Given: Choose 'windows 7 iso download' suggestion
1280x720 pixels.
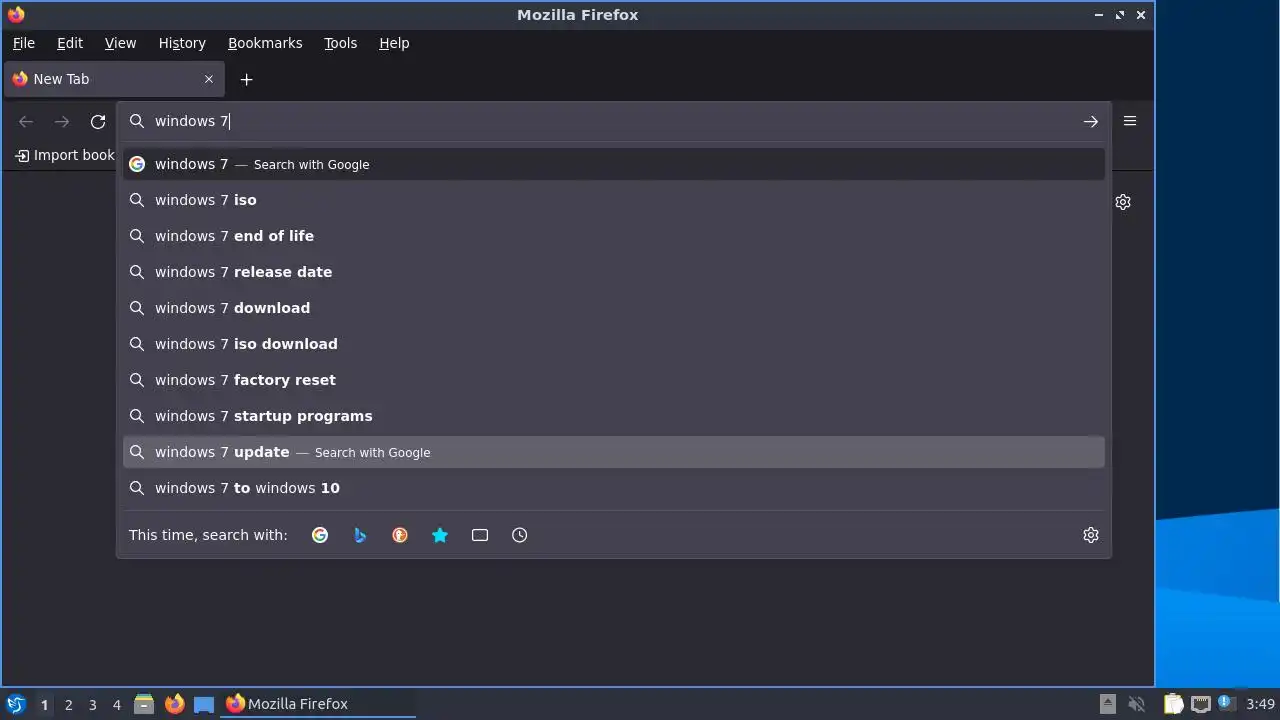Looking at the screenshot, I should coord(614,344).
